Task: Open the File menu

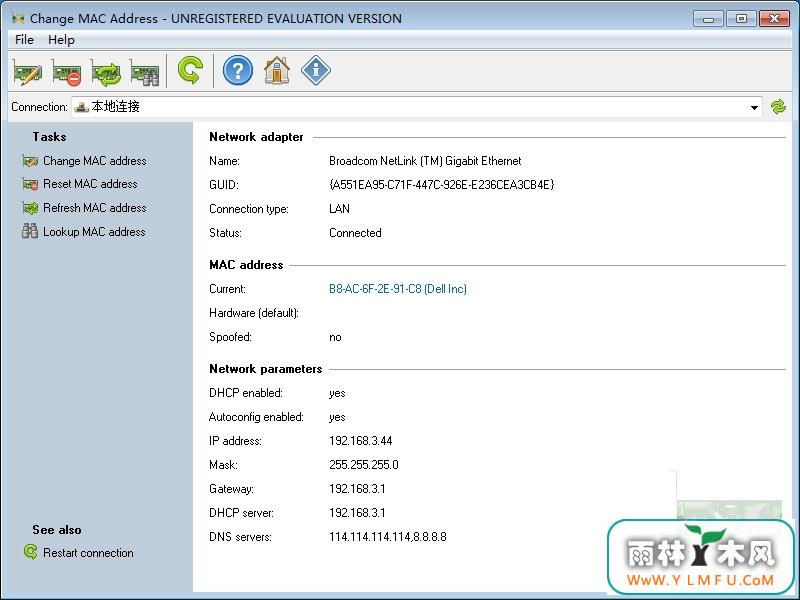Action: tap(24, 40)
